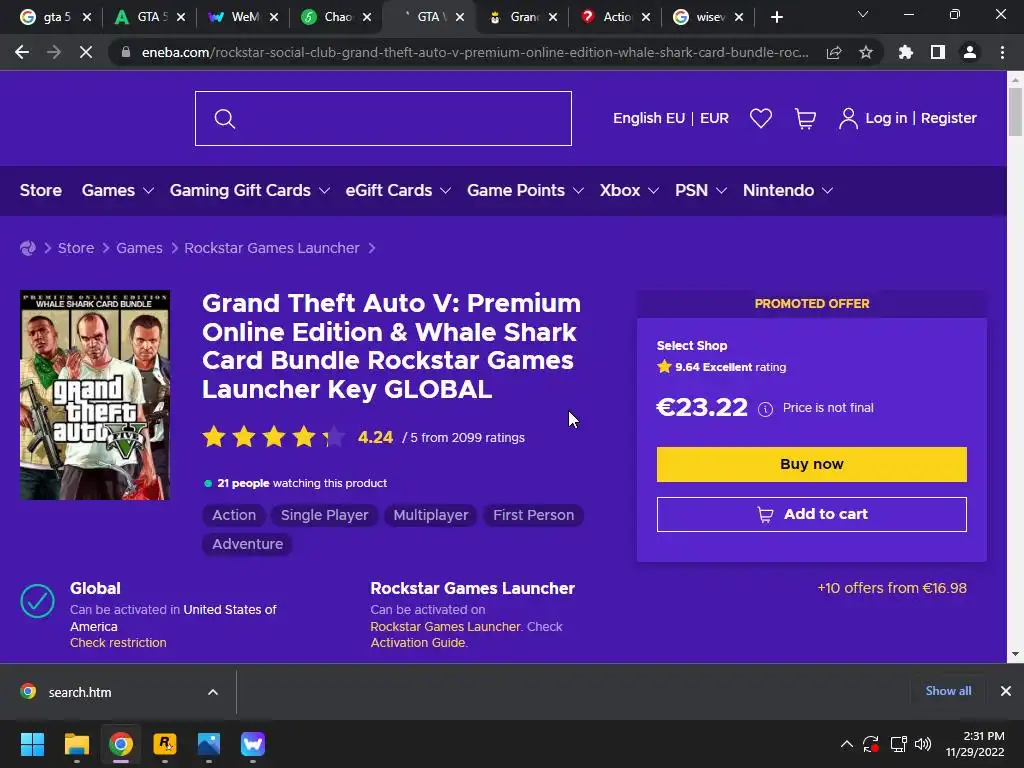The width and height of the screenshot is (1024, 768).
Task: Open the Windows Start button
Action: tap(32, 744)
